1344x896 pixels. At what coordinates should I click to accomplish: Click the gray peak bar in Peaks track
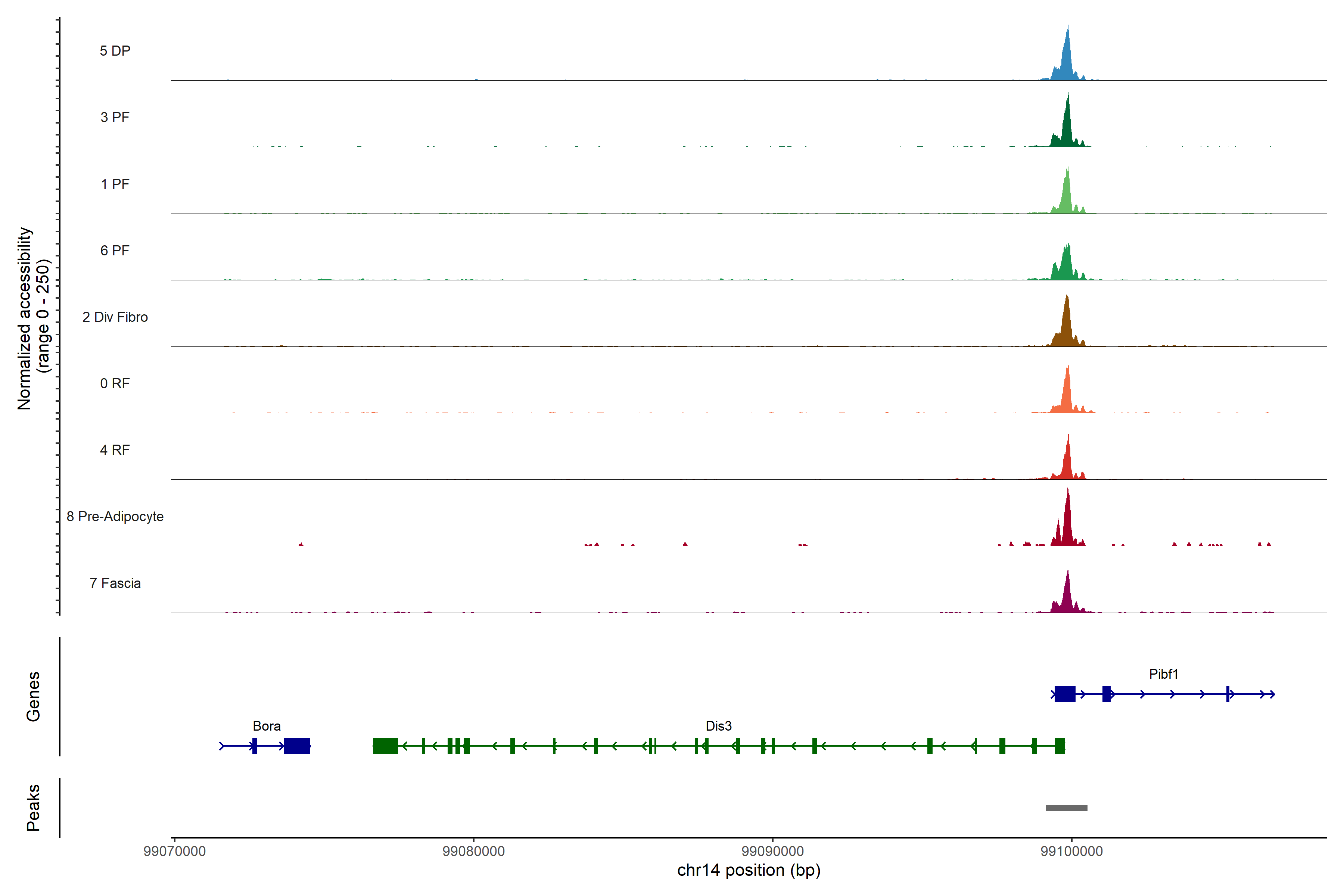(x=1066, y=808)
